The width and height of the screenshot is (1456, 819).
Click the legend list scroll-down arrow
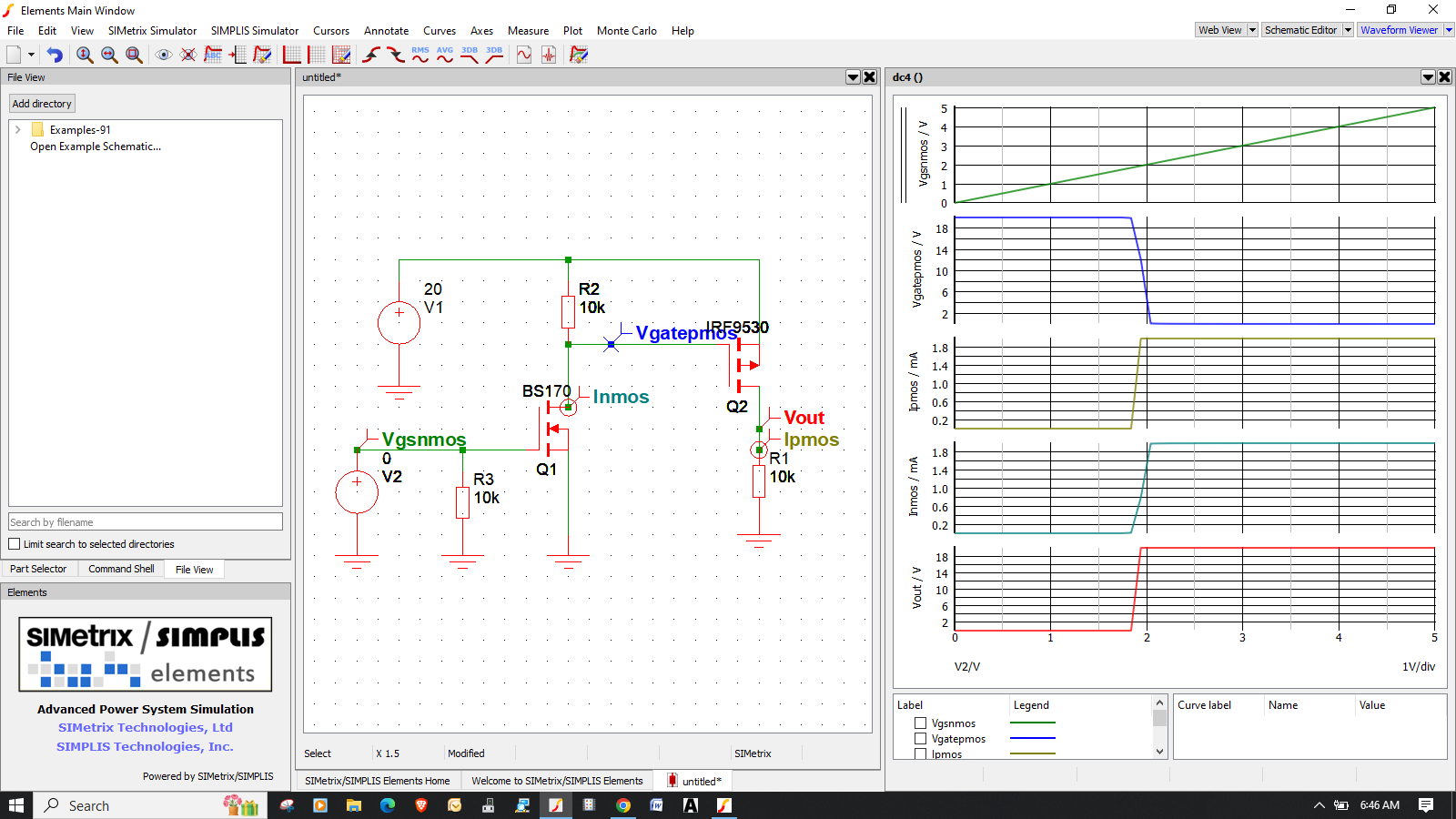click(1159, 752)
